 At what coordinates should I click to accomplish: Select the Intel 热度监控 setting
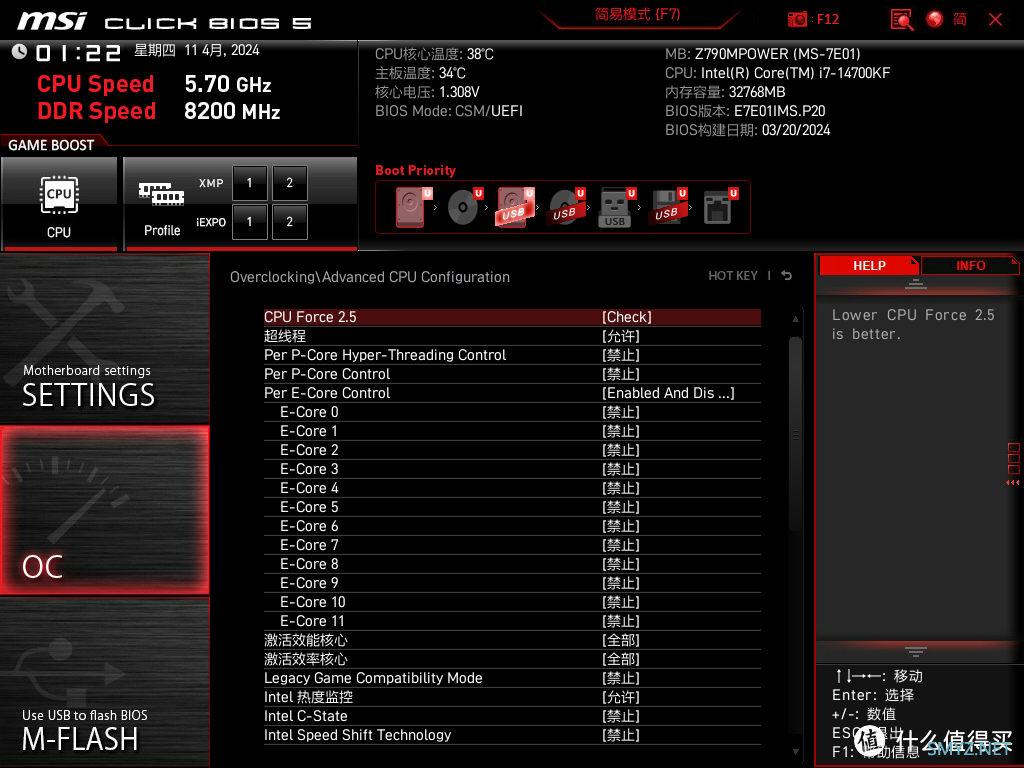point(512,697)
